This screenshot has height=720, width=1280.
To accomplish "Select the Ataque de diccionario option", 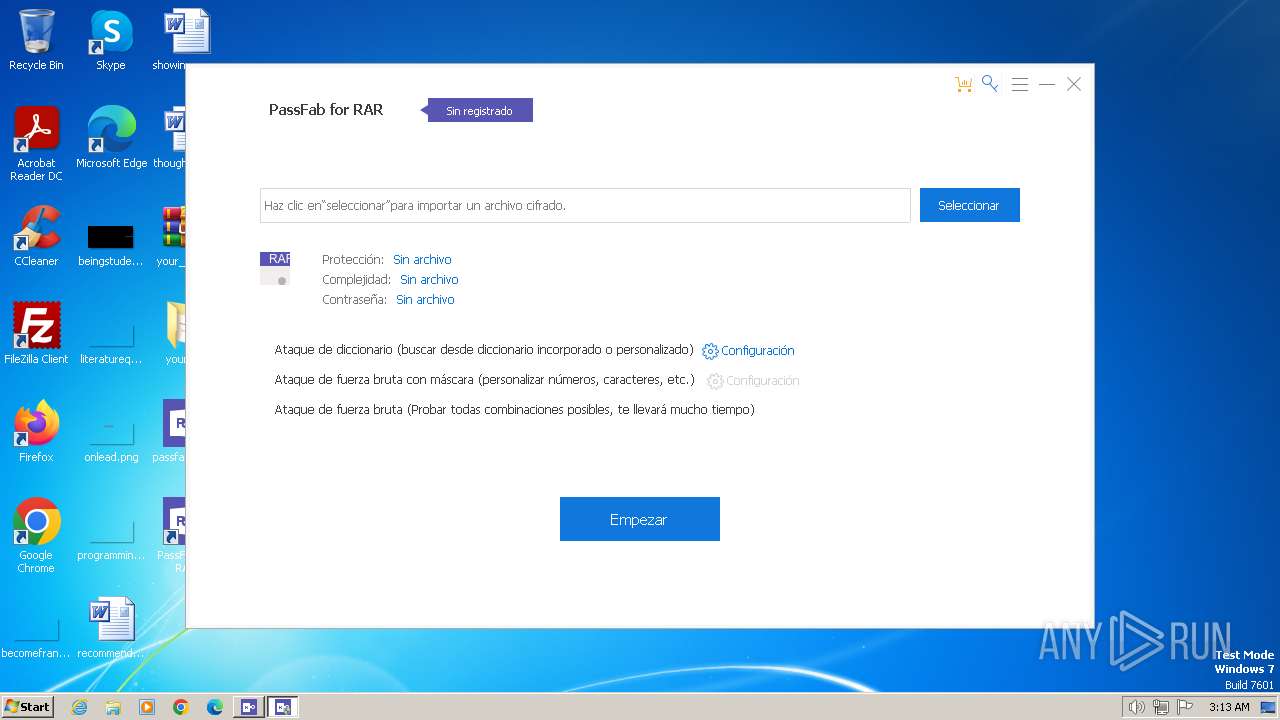I will click(x=484, y=350).
